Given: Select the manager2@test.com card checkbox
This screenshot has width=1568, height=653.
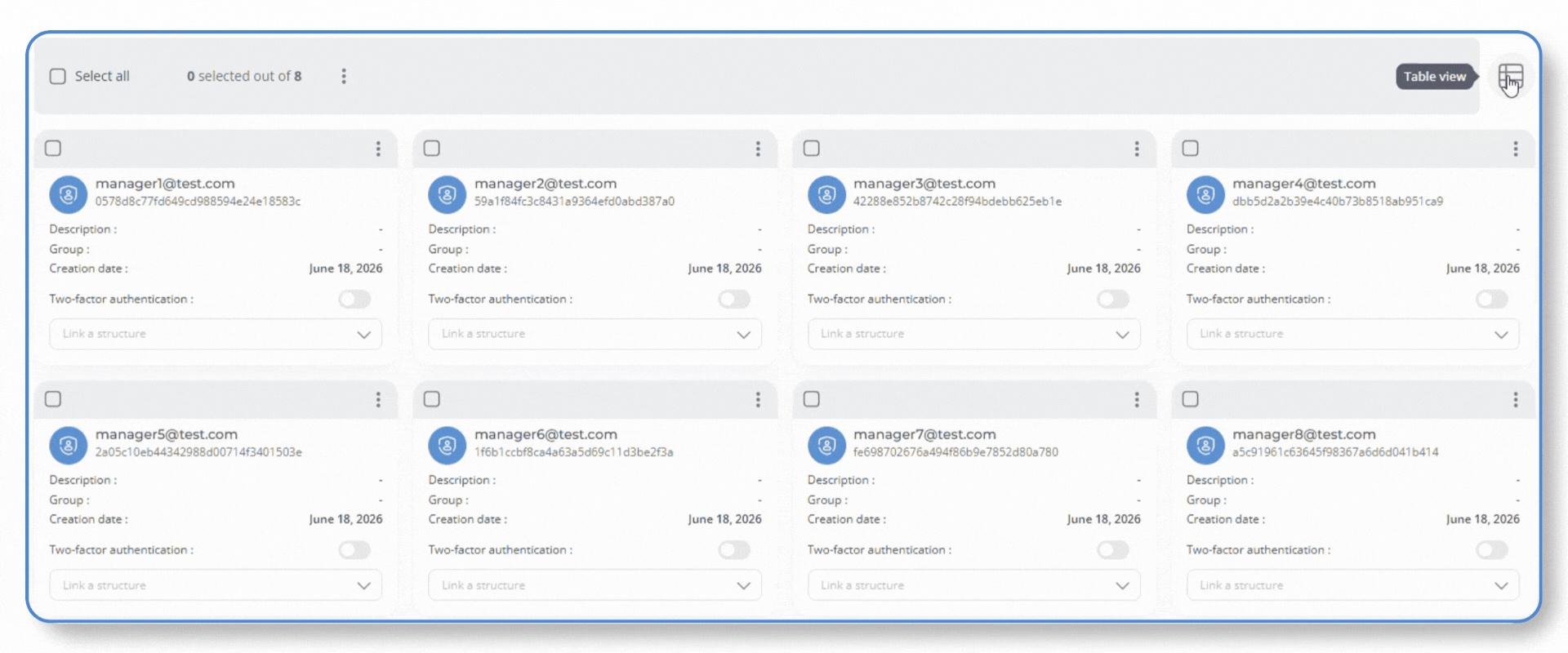Looking at the screenshot, I should point(432,148).
